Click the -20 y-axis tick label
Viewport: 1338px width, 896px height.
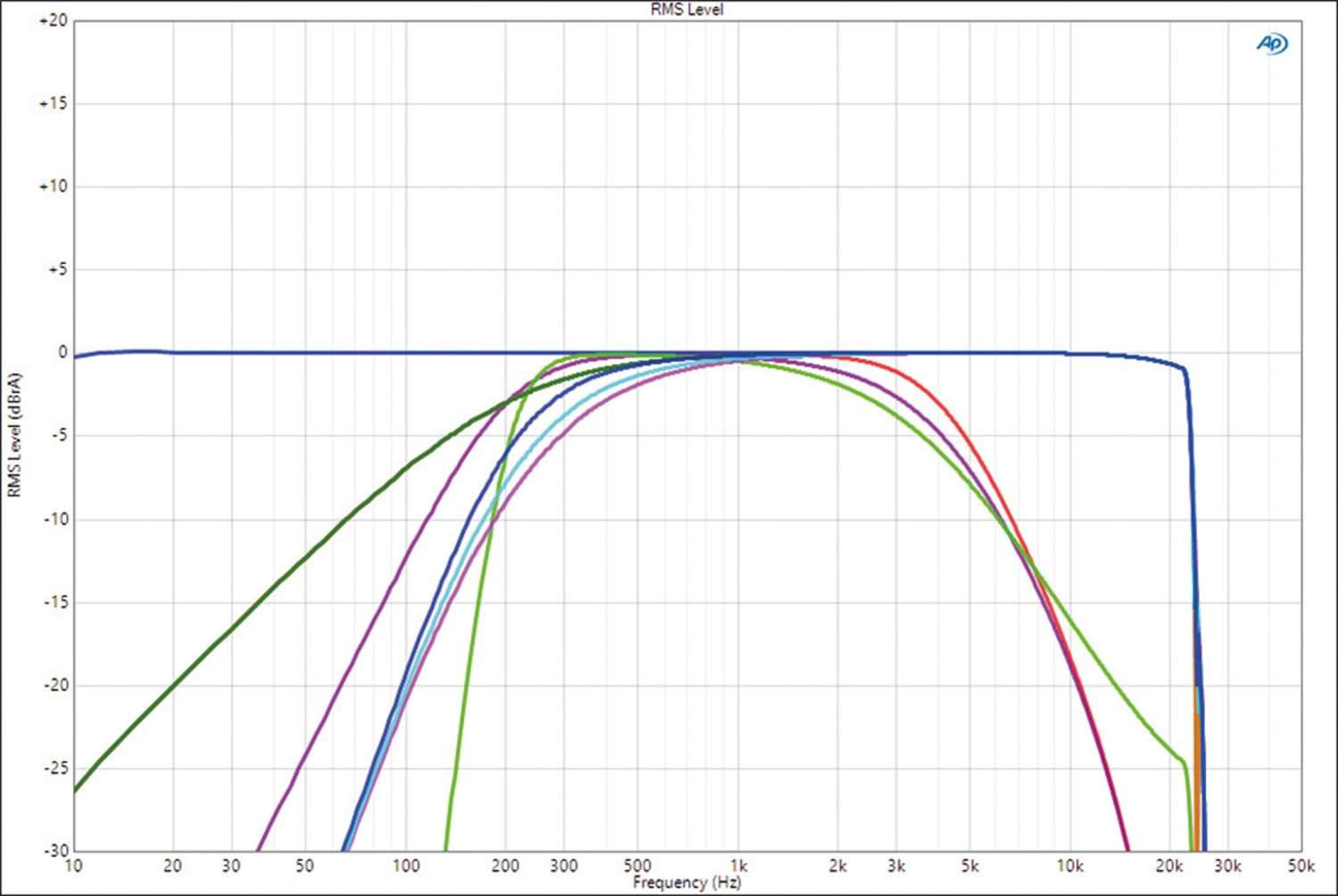[x=54, y=685]
